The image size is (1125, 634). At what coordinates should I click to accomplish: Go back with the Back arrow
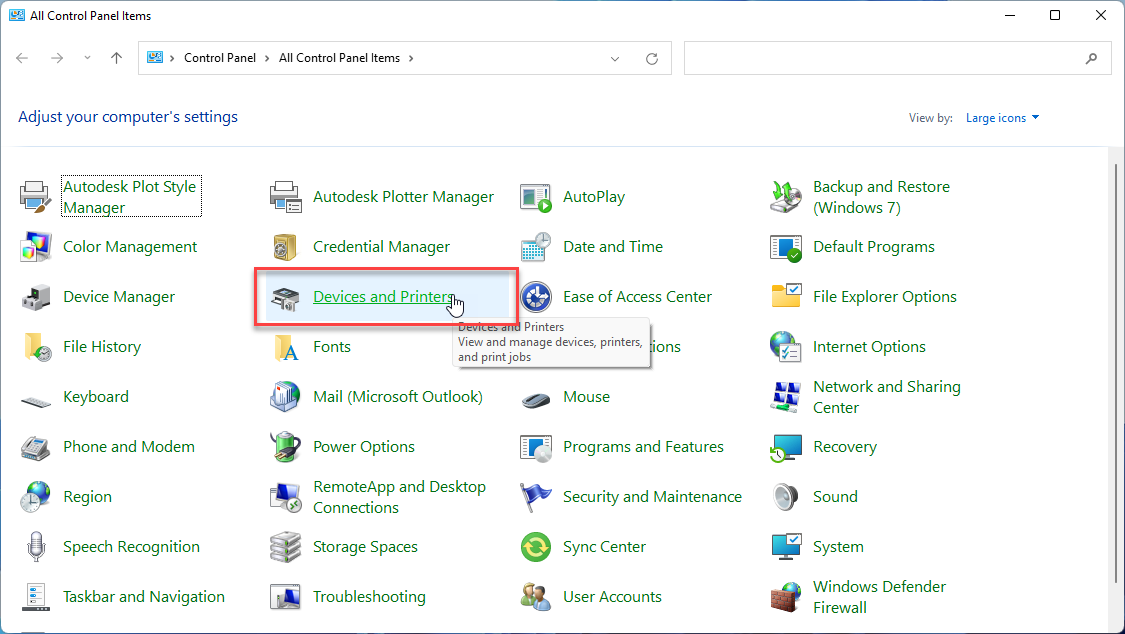tap(22, 58)
